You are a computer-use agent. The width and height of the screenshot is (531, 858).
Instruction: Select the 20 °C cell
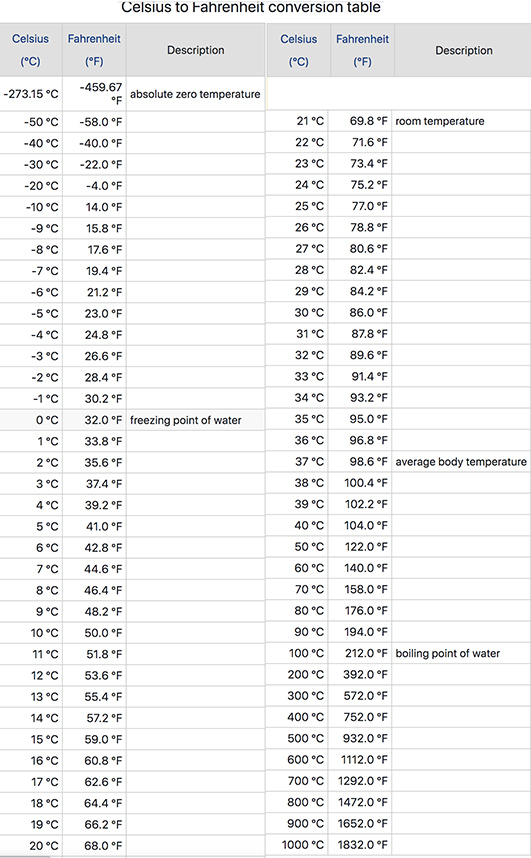point(31,845)
